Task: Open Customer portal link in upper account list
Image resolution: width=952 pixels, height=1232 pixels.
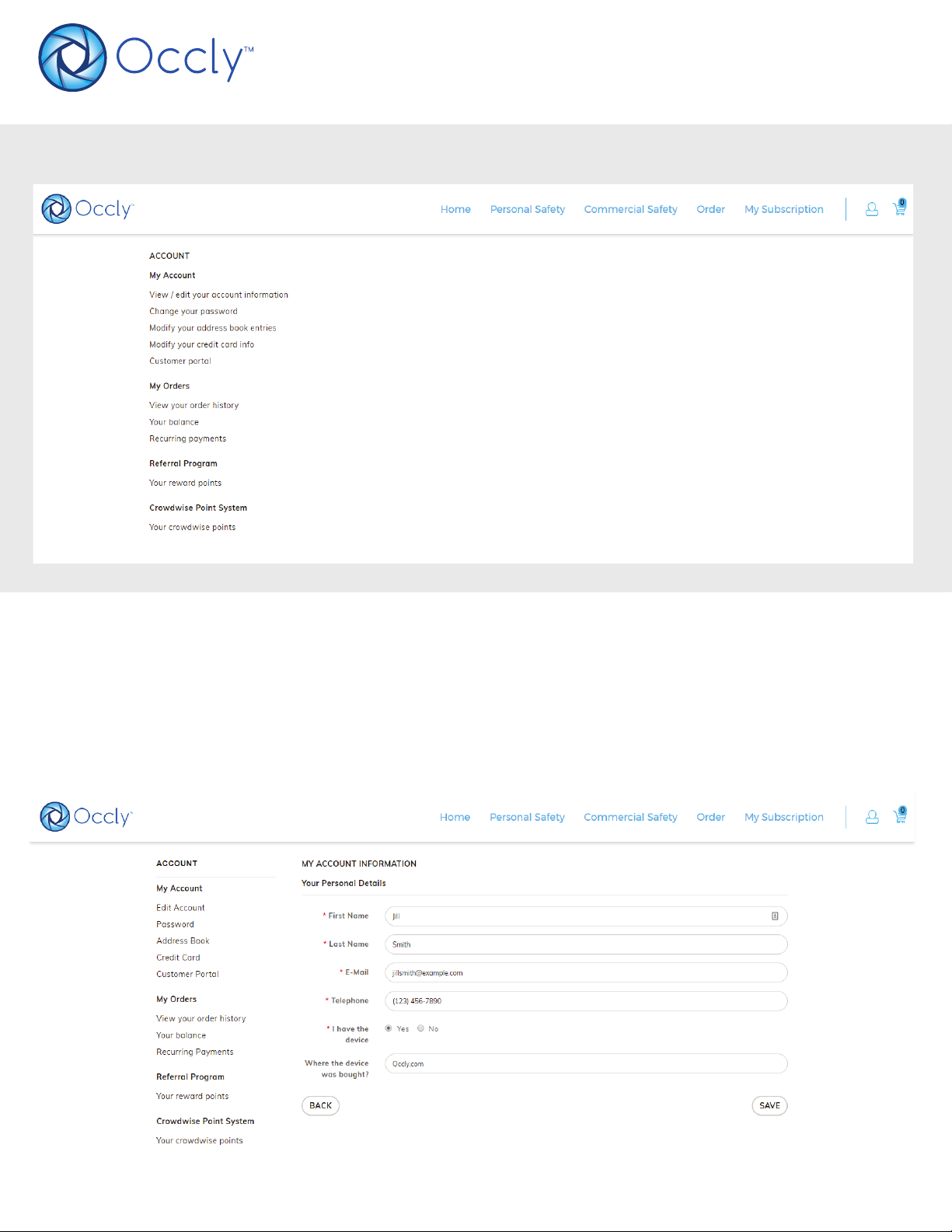Action: pyautogui.click(x=180, y=361)
